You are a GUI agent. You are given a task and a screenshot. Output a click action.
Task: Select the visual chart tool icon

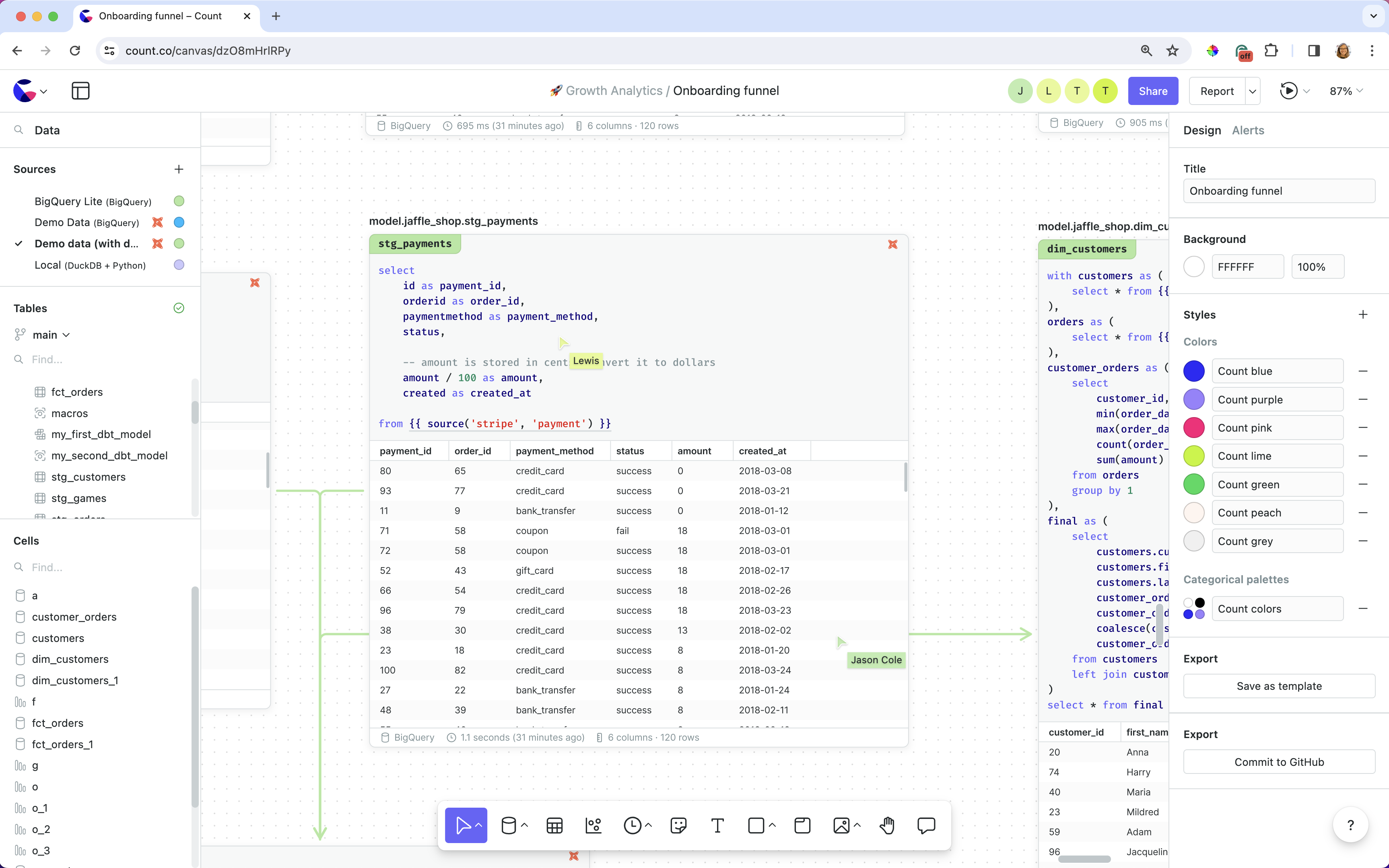tap(593, 825)
